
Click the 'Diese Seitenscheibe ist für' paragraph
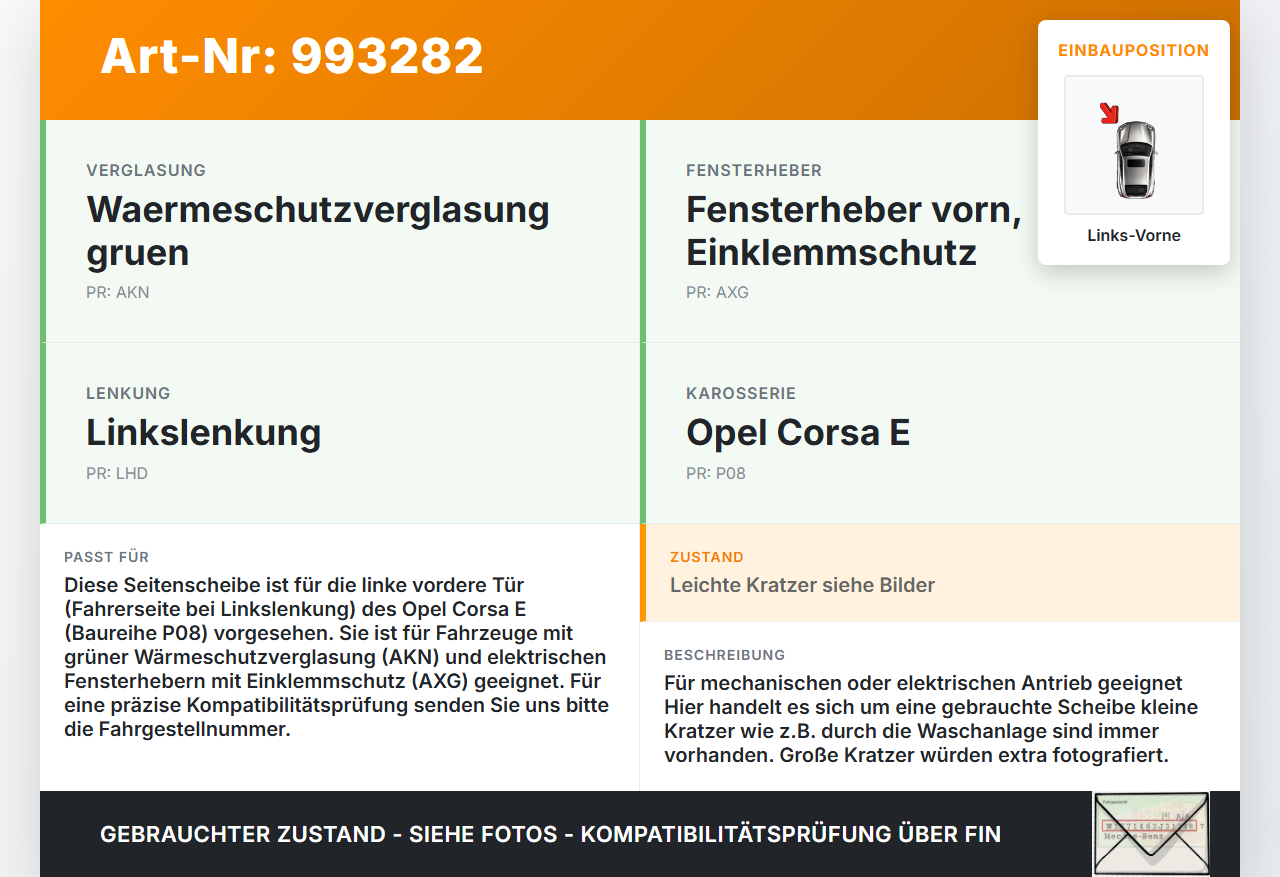[x=336, y=657]
